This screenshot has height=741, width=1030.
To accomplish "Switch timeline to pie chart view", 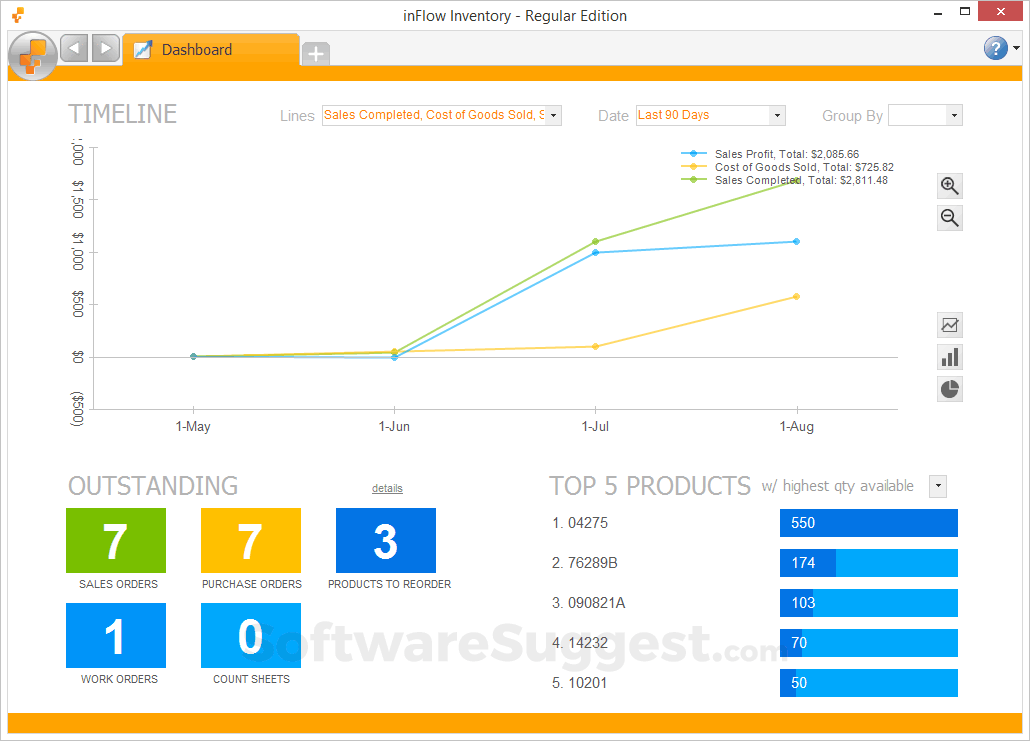I will 950,389.
